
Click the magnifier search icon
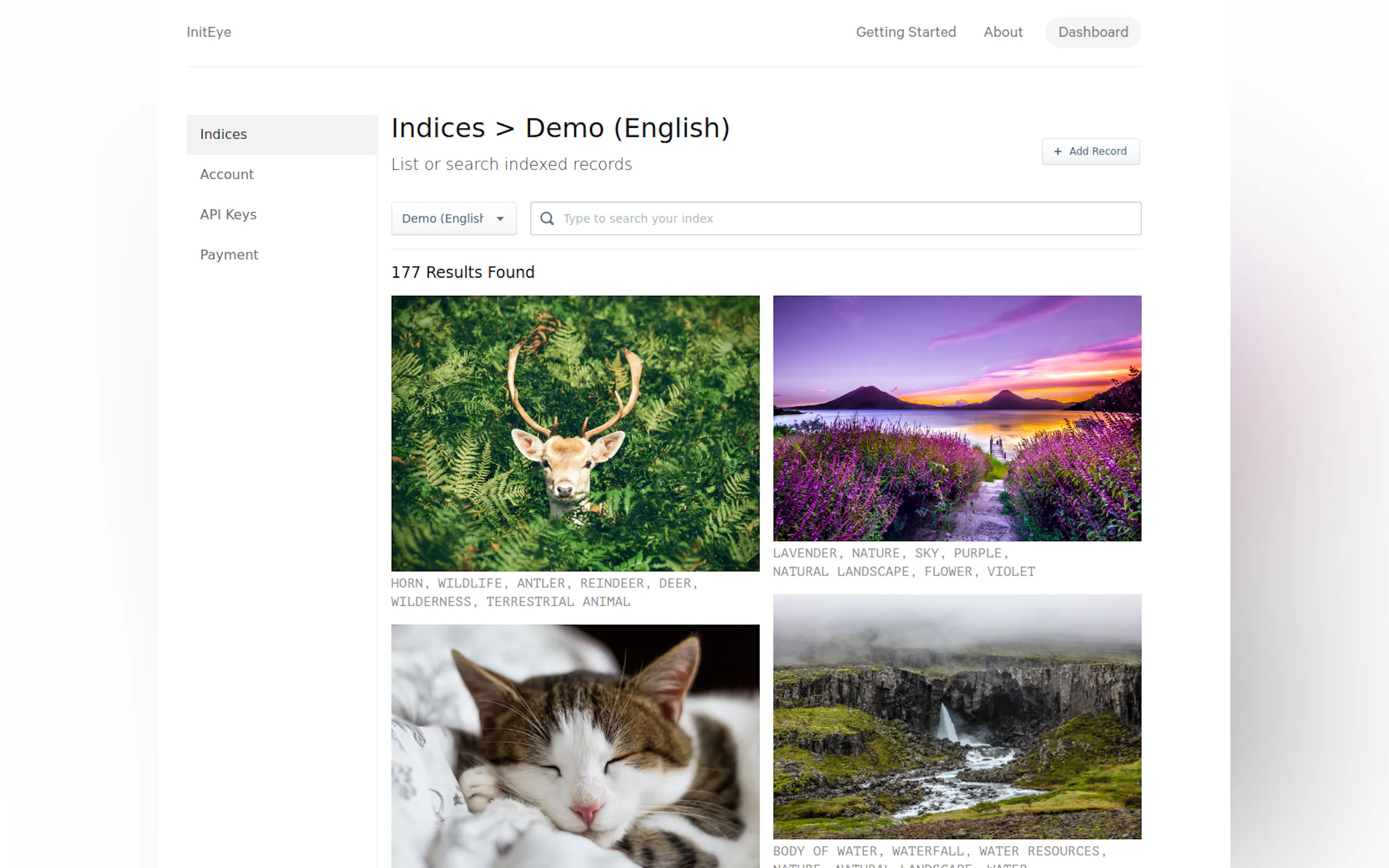547,218
